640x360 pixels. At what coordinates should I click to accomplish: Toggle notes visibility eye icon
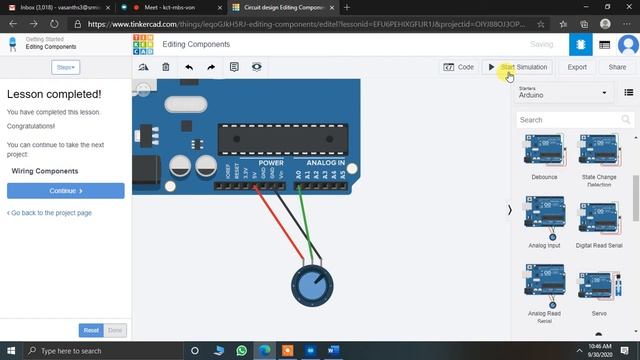[x=256, y=67]
